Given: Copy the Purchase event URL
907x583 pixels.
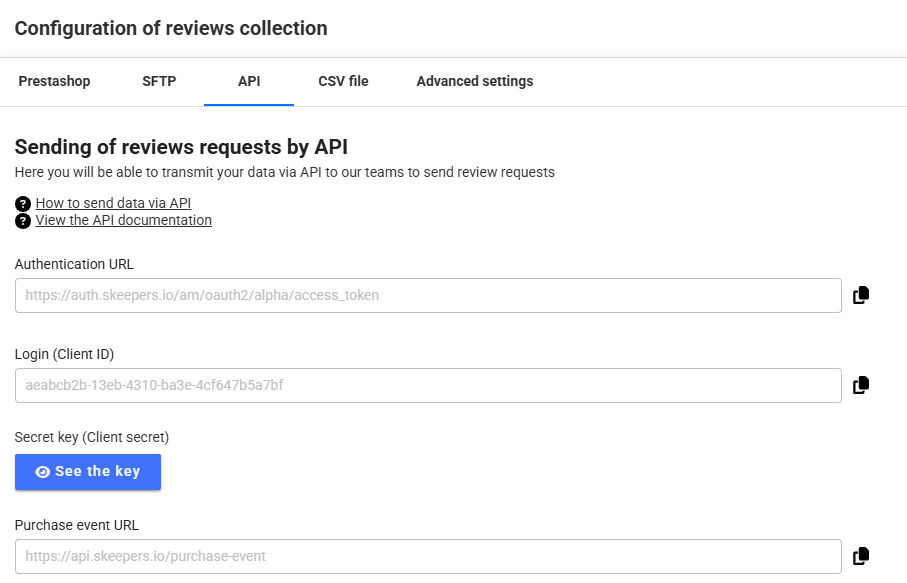Looking at the screenshot, I should tap(860, 556).
